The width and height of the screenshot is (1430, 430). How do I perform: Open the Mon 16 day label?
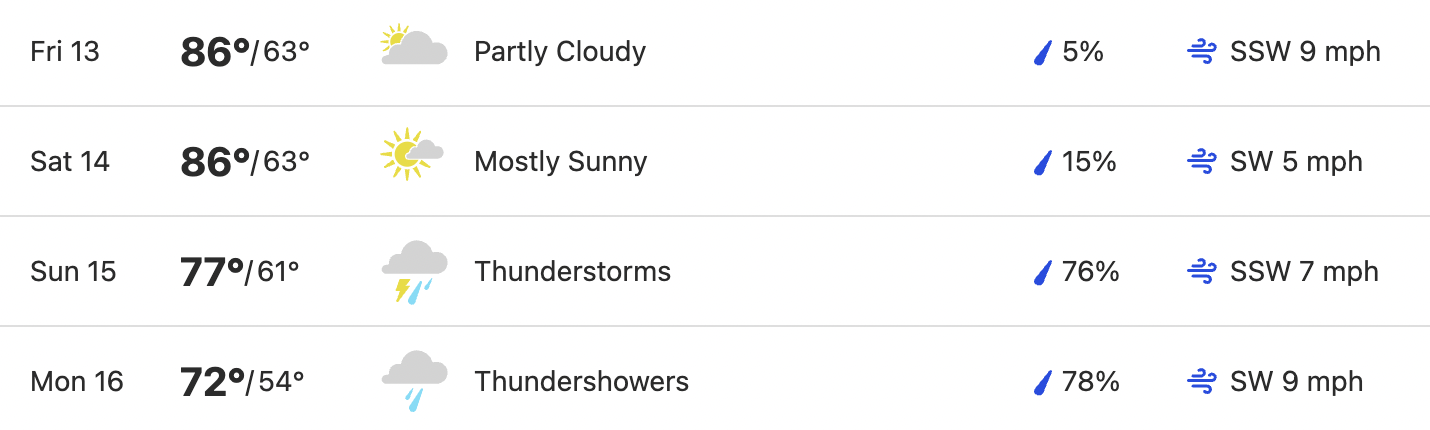77,382
